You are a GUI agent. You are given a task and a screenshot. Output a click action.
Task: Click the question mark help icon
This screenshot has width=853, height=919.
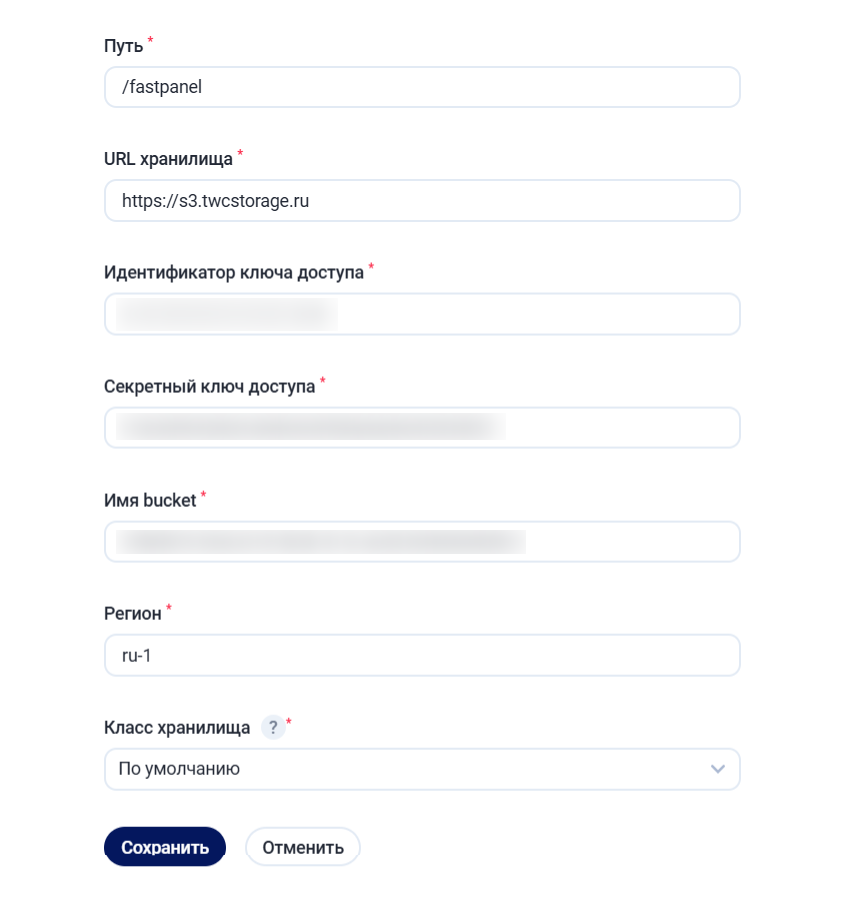click(x=272, y=728)
